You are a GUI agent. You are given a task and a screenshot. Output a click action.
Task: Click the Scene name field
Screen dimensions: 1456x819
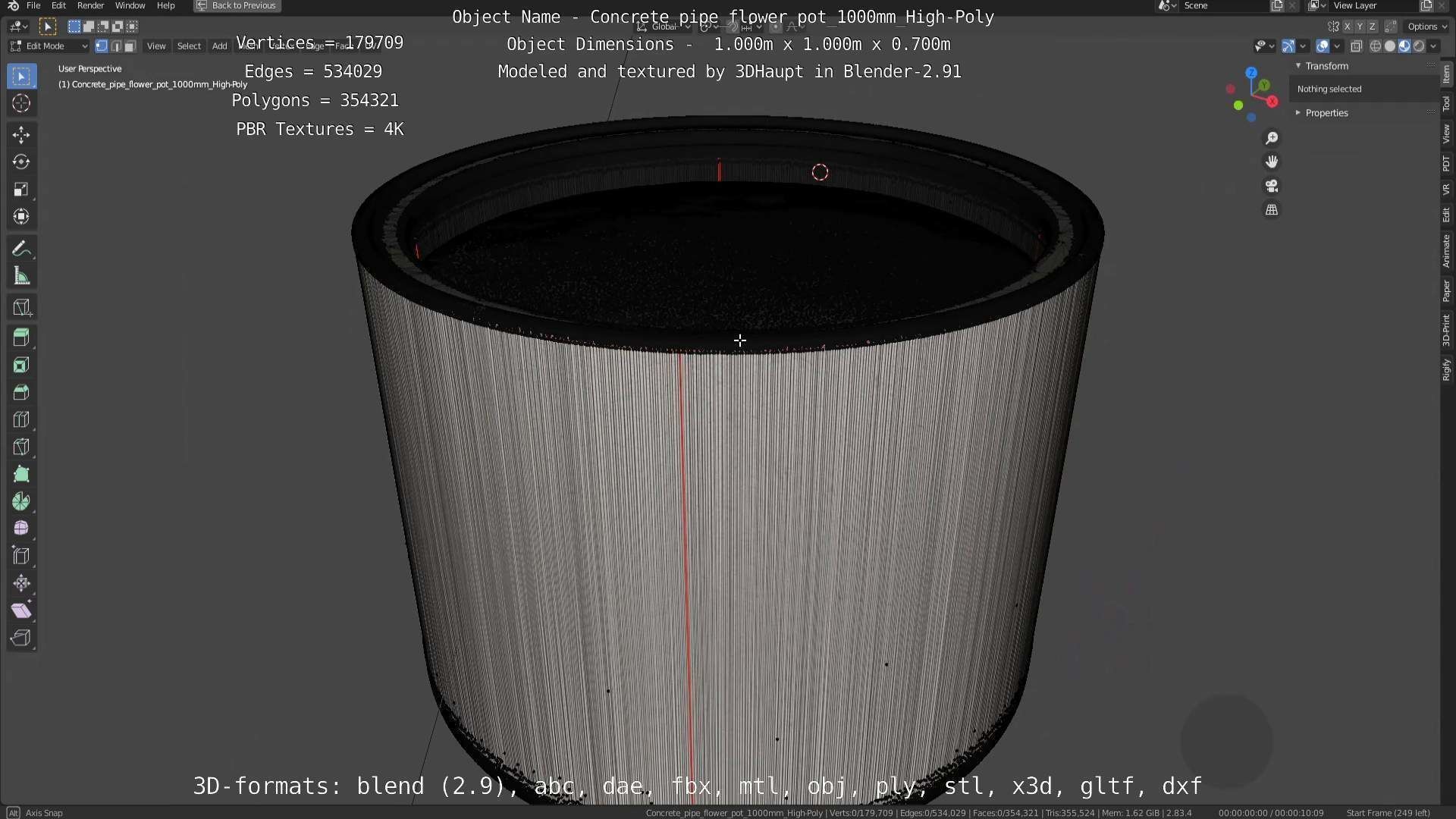pos(1222,5)
